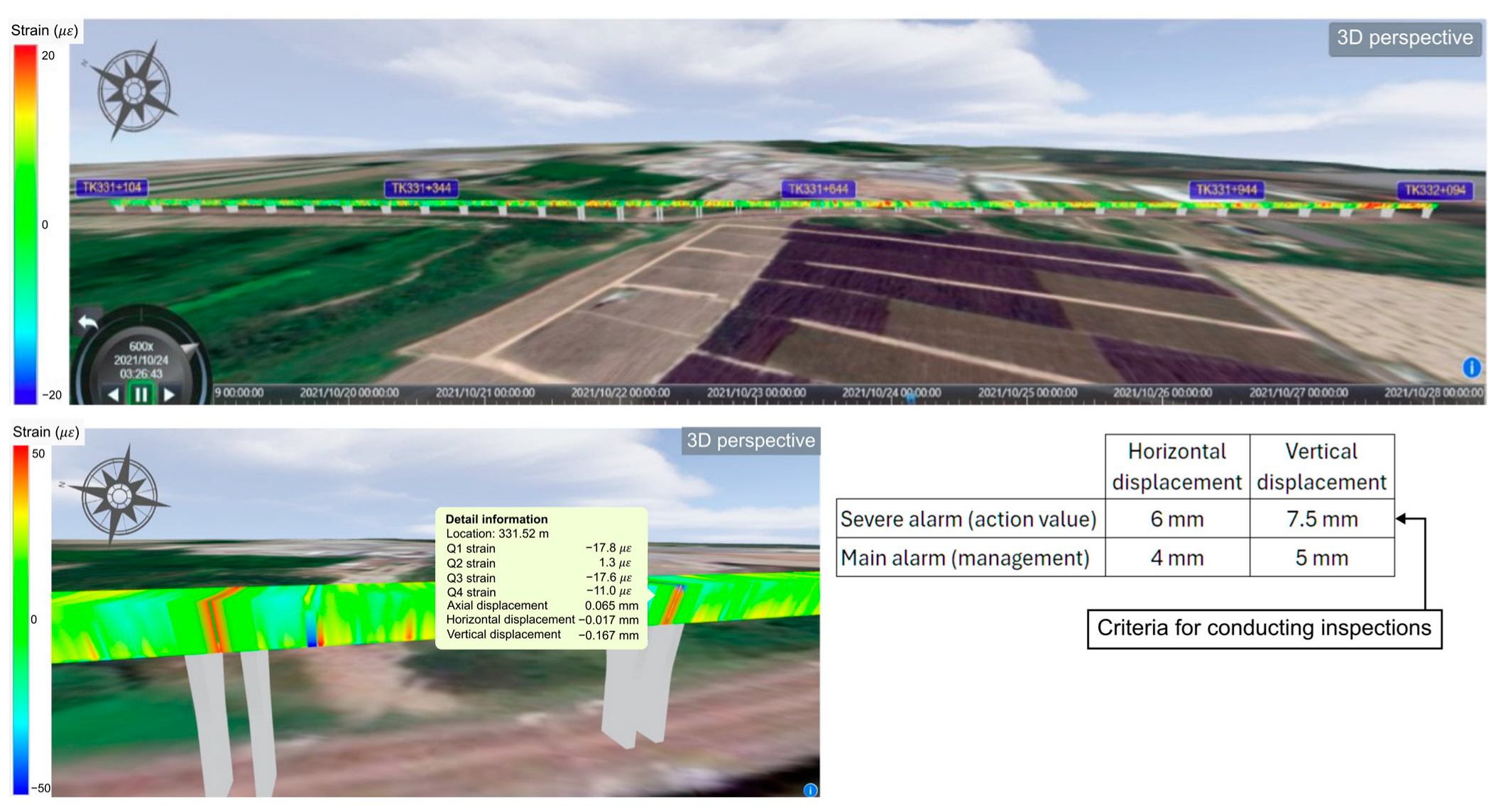Select the TK331+644 station marker
Screen dimensions: 1503x812
(x=818, y=189)
